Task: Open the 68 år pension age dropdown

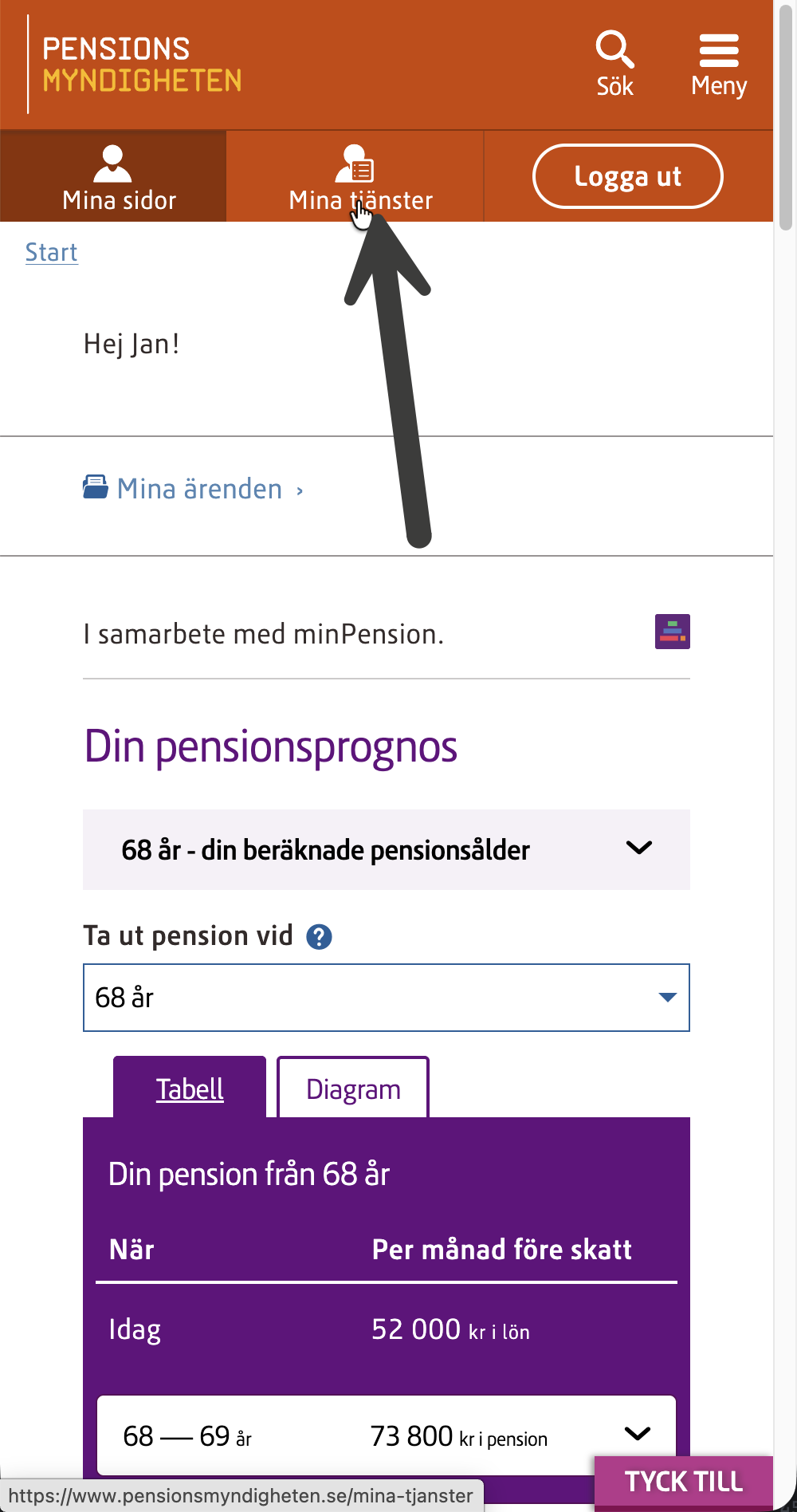Action: (x=387, y=998)
